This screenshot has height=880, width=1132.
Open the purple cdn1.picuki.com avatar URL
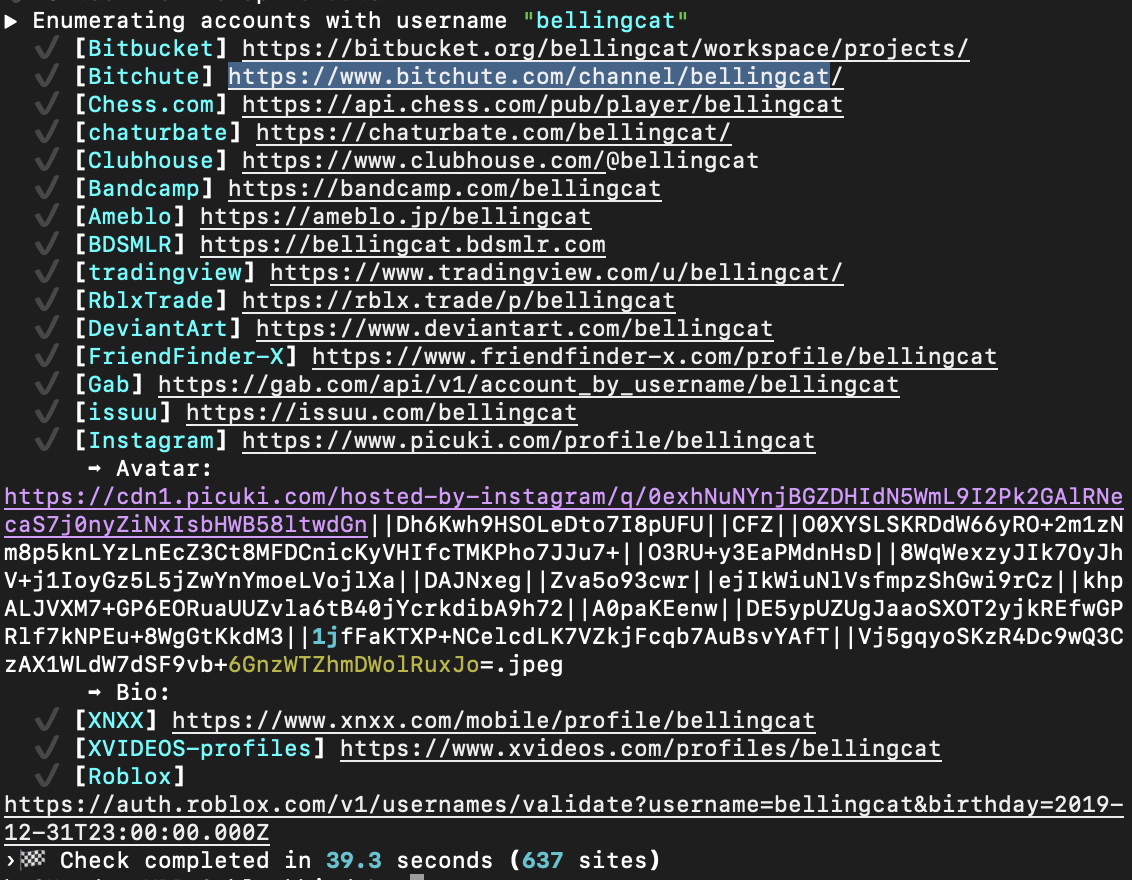click(x=563, y=510)
